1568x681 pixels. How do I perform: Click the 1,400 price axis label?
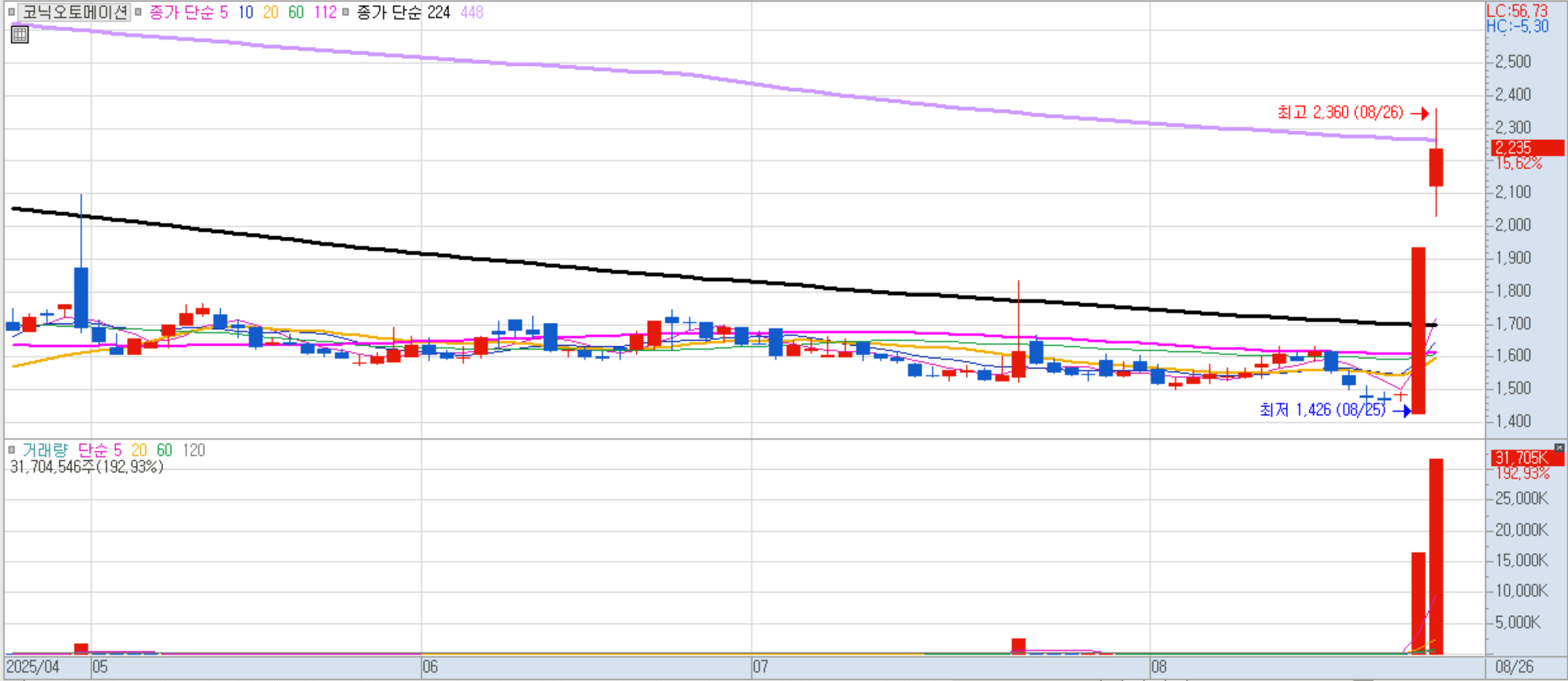click(1513, 420)
